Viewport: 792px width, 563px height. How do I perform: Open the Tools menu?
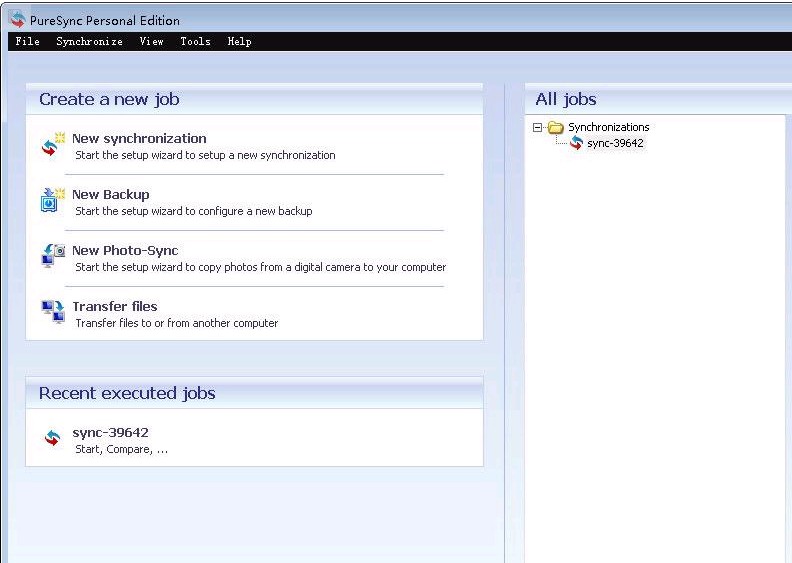pos(195,42)
